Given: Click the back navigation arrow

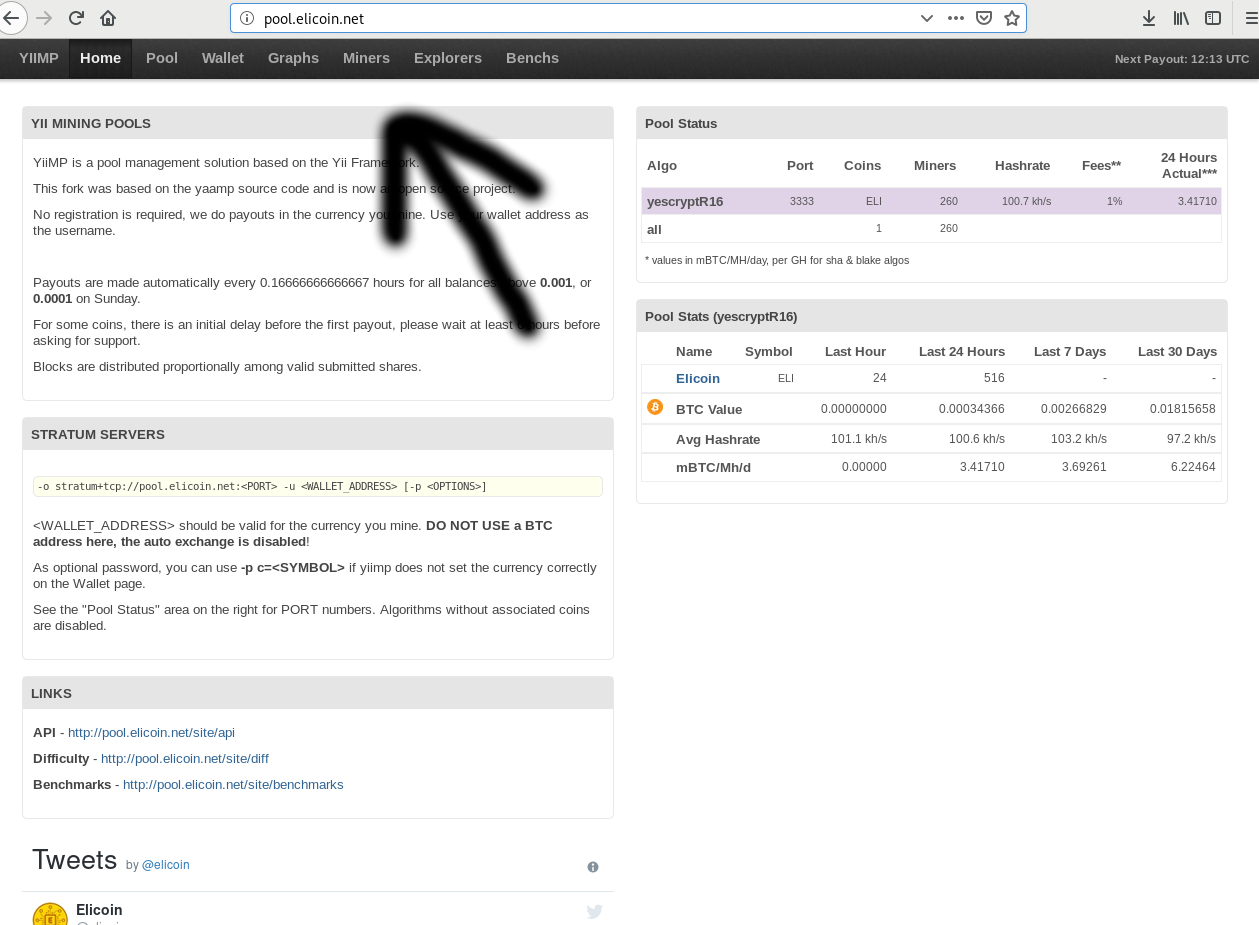Looking at the screenshot, I should [11, 18].
